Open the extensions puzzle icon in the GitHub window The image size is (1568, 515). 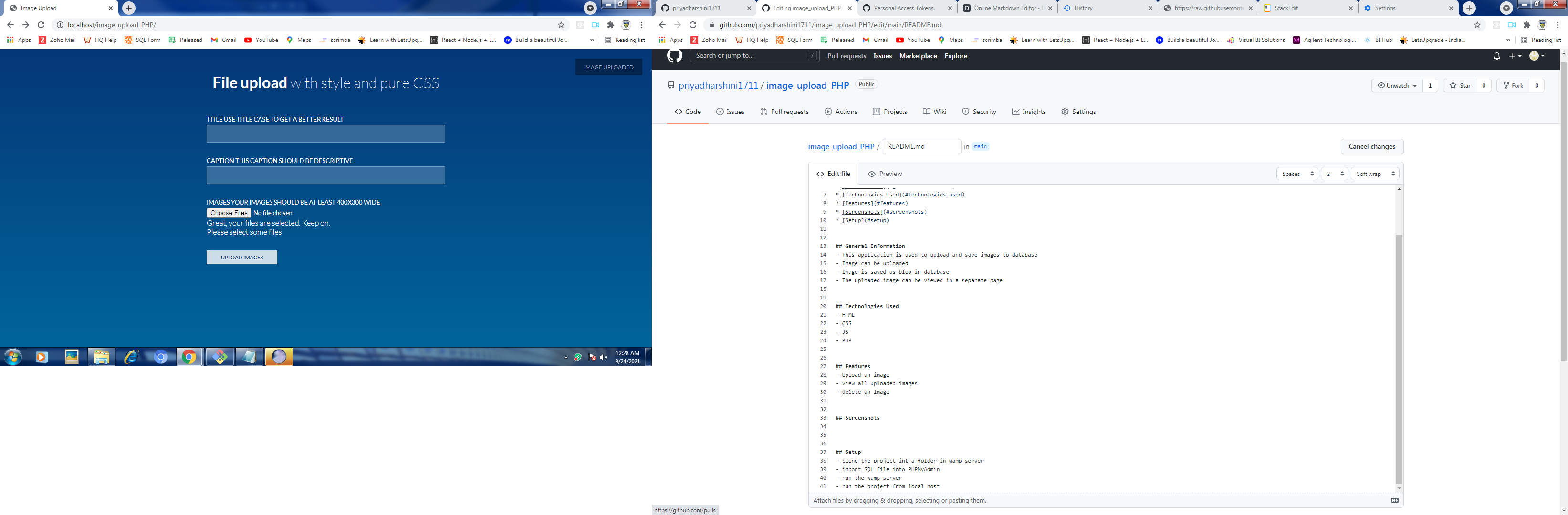click(x=1526, y=25)
